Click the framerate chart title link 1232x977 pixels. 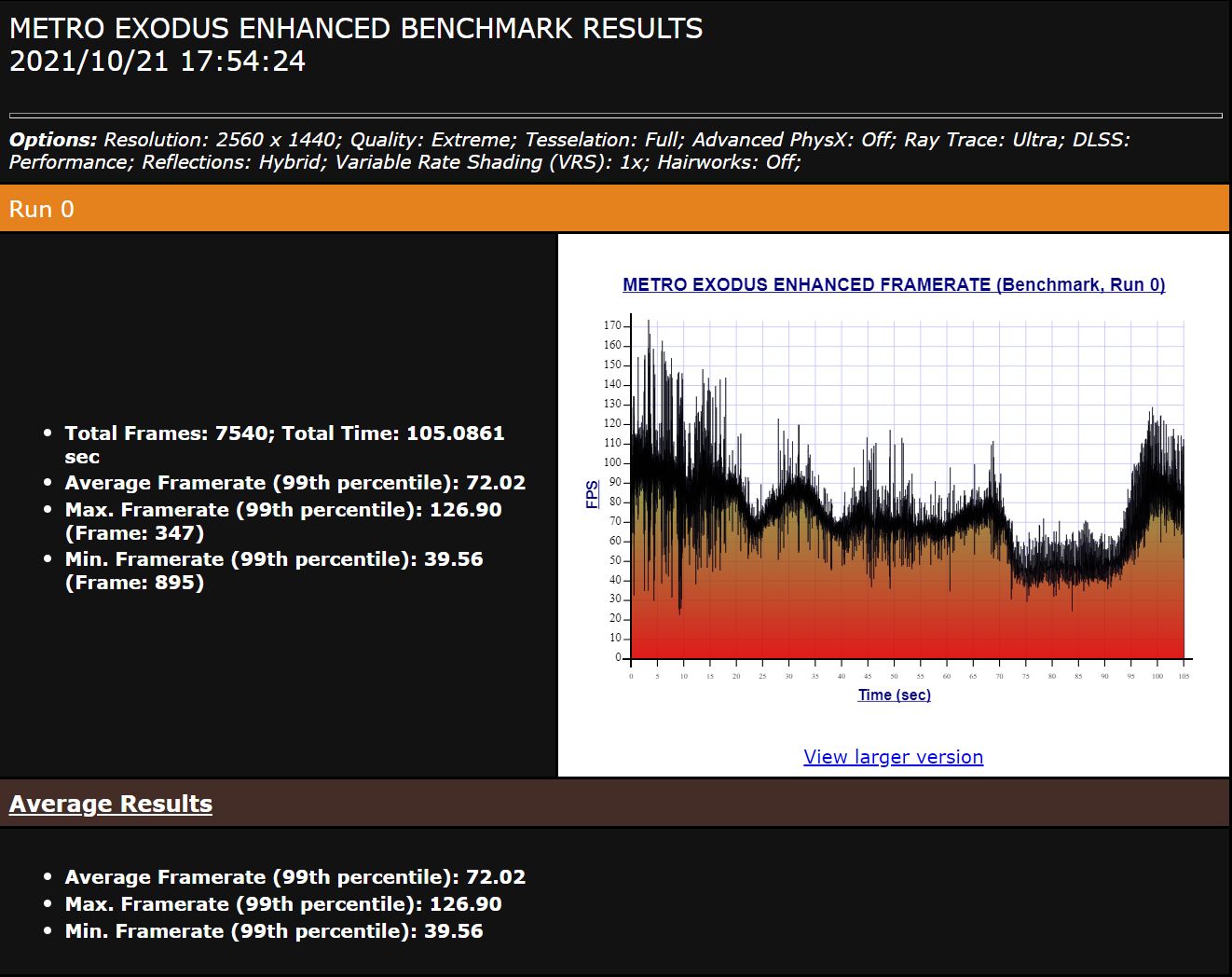[x=894, y=284]
